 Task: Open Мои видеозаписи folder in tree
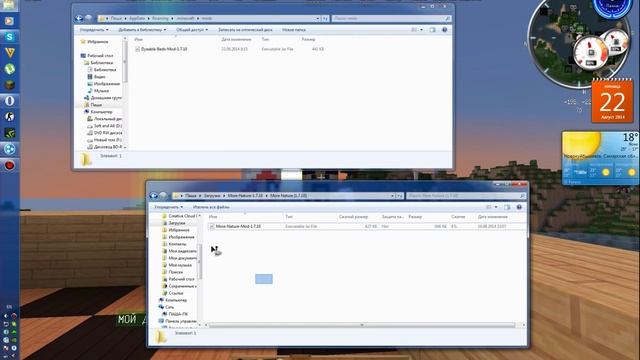click(179, 251)
